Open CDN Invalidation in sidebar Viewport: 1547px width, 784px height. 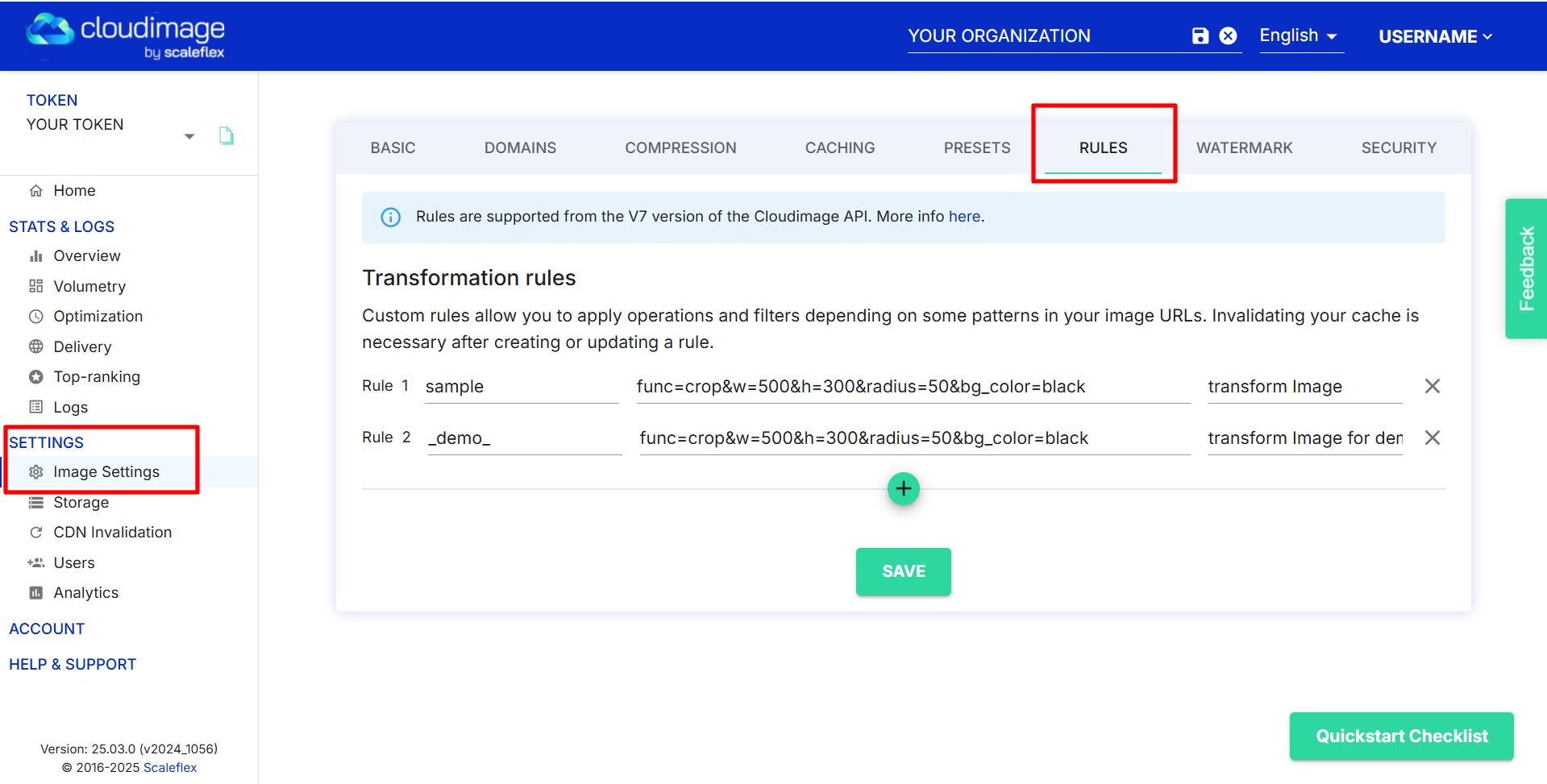[112, 532]
